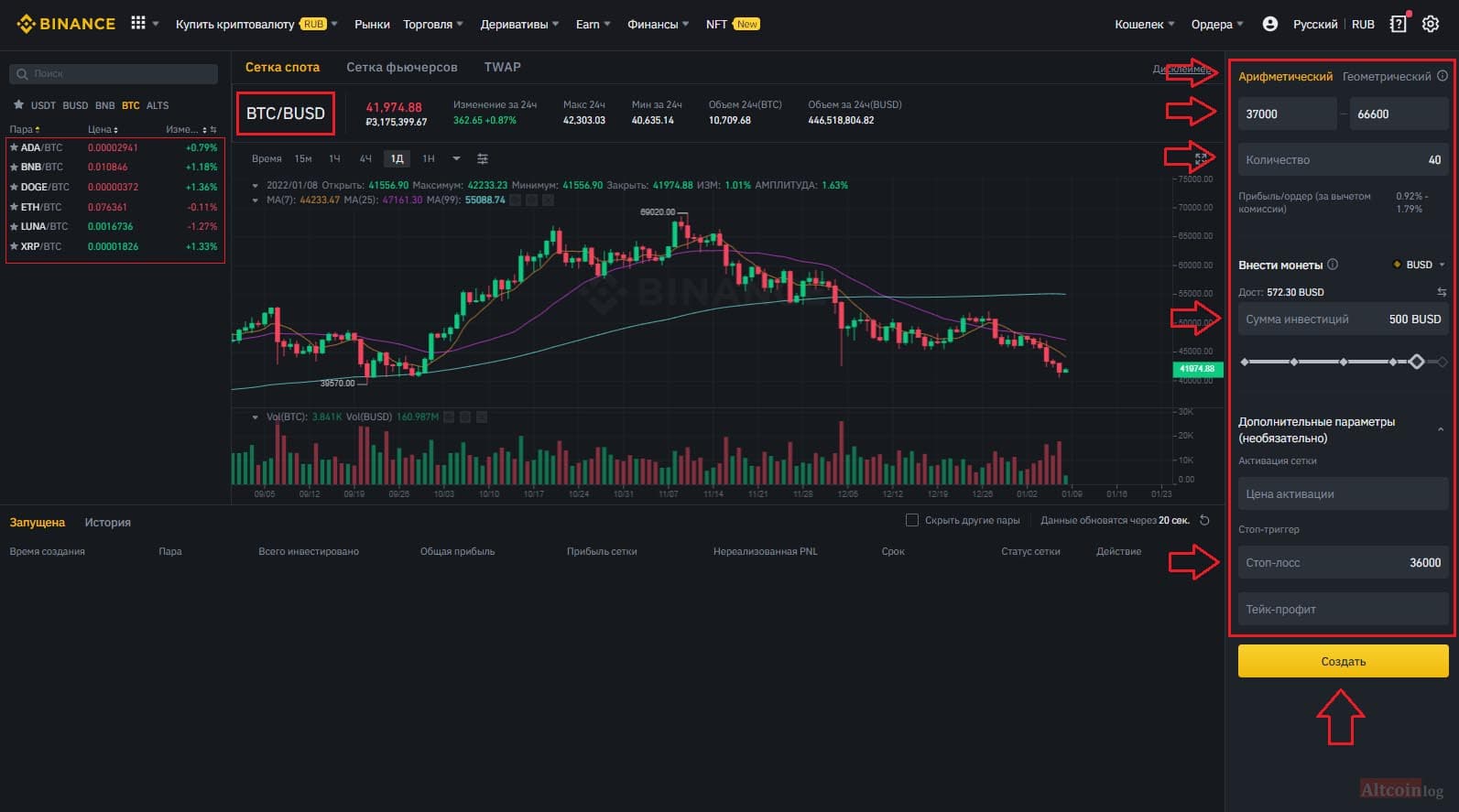Open the BUSD coin selector dropdown
The width and height of the screenshot is (1459, 812).
pyautogui.click(x=1419, y=265)
